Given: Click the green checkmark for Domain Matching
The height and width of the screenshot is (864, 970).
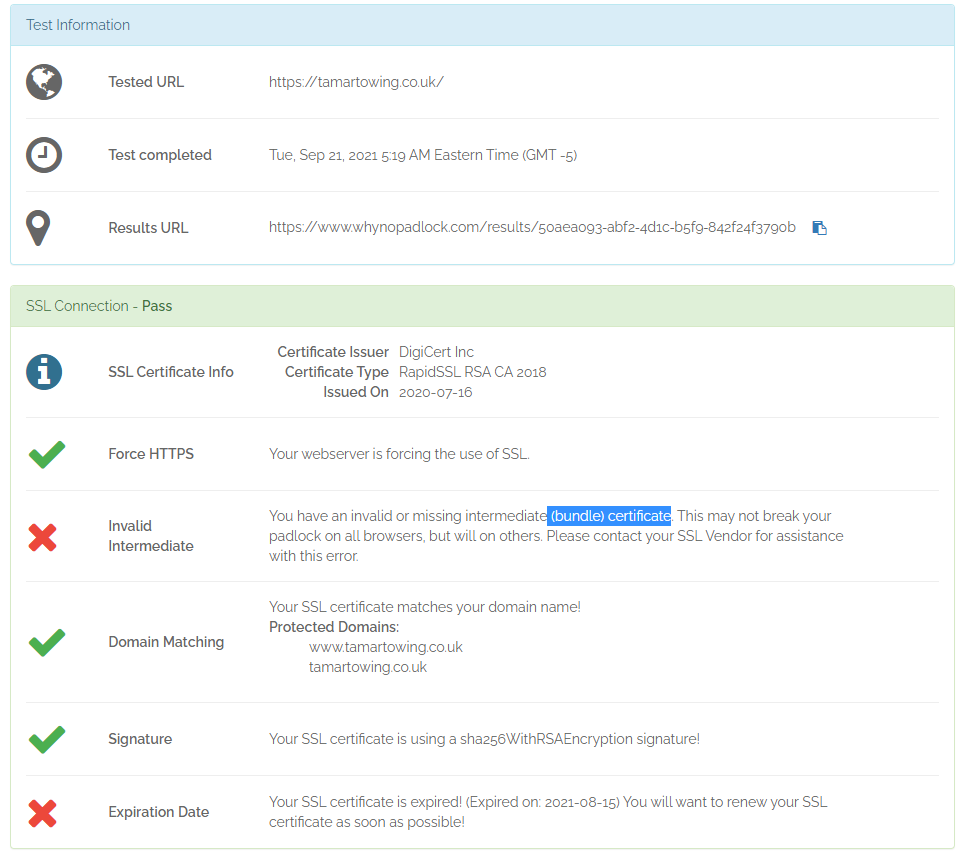Looking at the screenshot, I should pos(47,643).
